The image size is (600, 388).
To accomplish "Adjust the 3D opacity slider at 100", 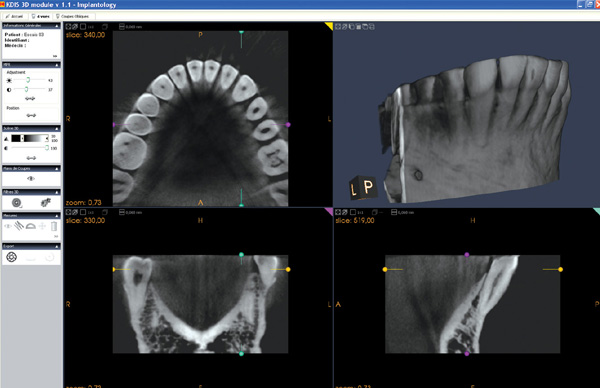I will (47, 148).
